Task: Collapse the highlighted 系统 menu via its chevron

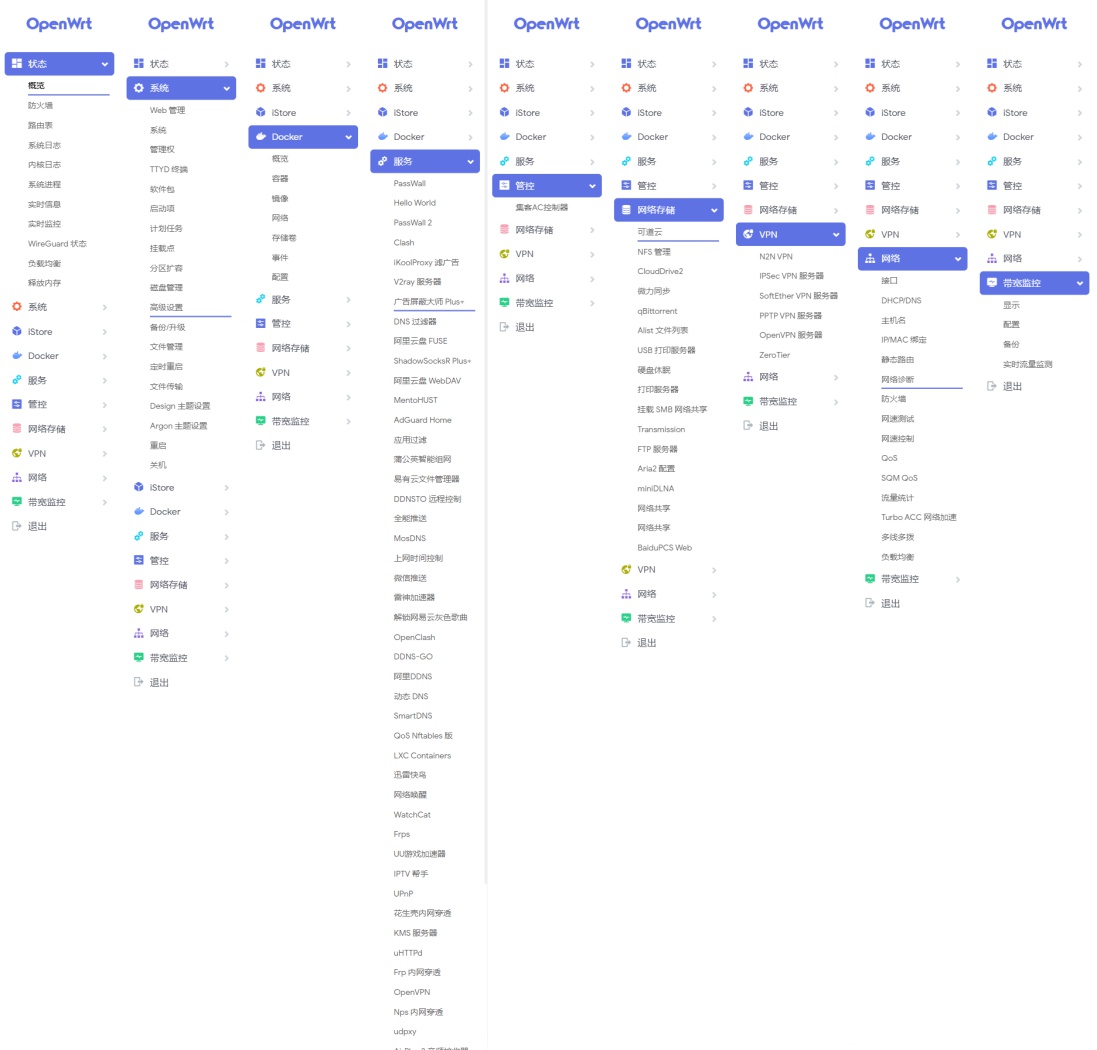Action: [226, 88]
